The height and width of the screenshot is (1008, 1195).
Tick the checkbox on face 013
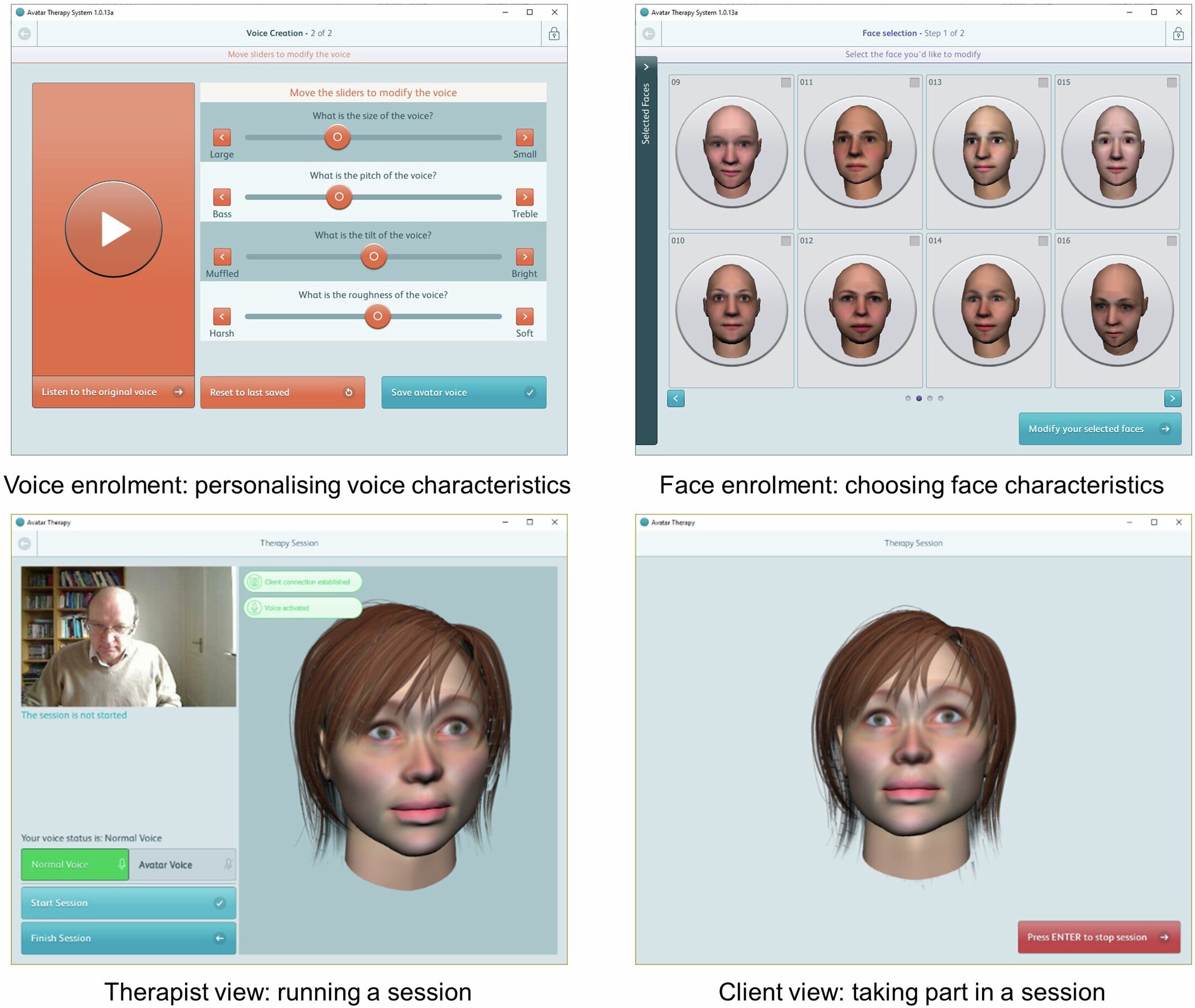(1042, 82)
